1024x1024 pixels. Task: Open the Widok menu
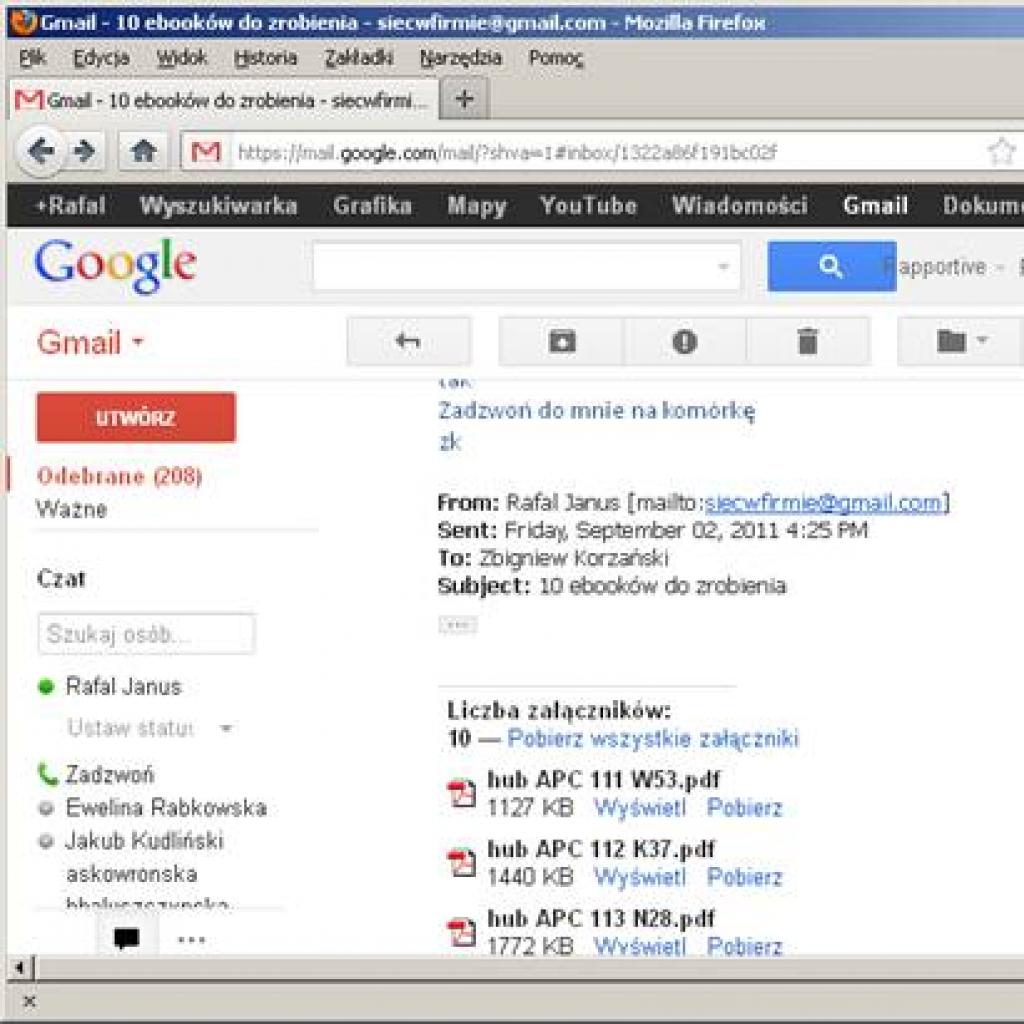(x=182, y=58)
